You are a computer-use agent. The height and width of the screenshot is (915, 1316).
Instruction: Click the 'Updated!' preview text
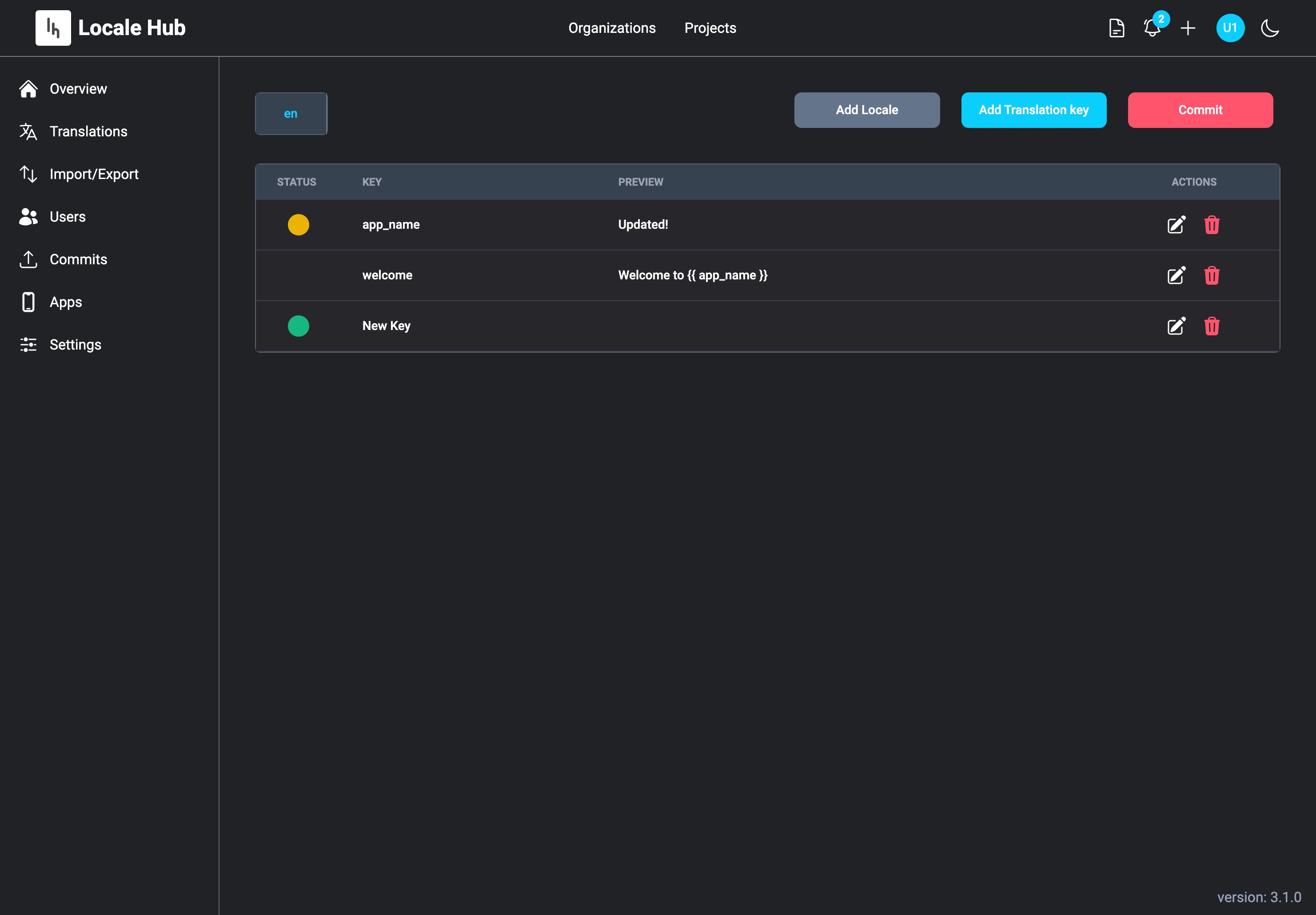tap(643, 225)
